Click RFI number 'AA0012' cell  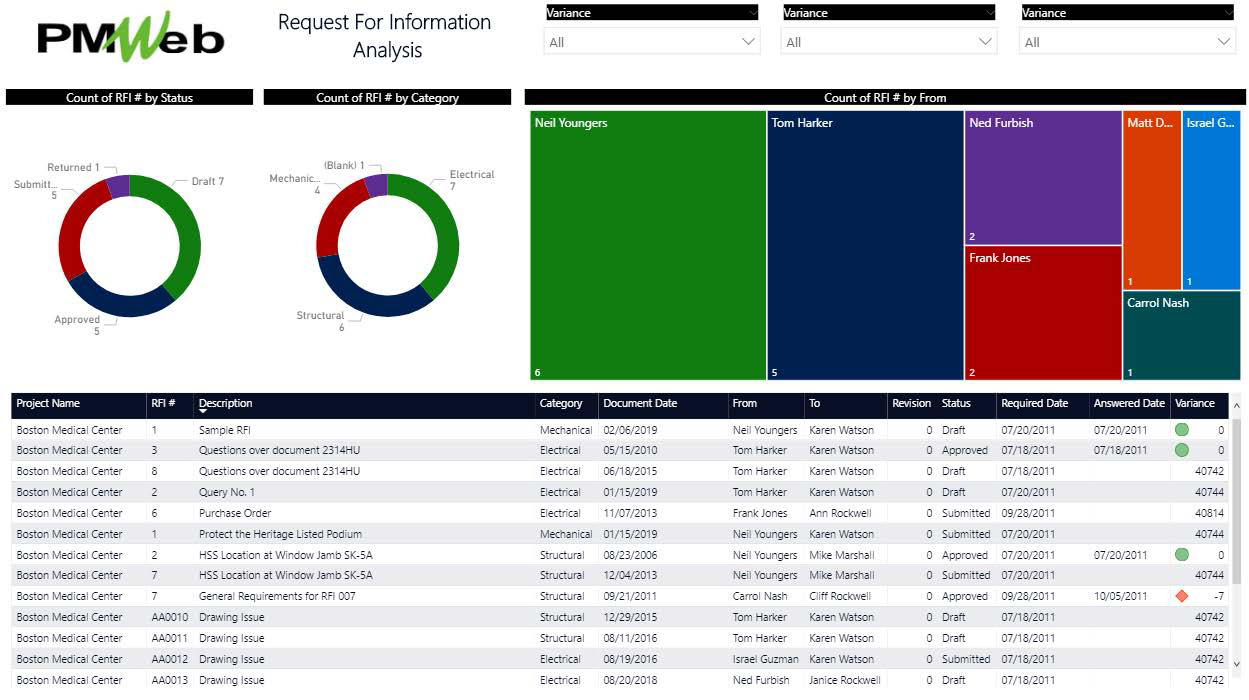(170, 659)
